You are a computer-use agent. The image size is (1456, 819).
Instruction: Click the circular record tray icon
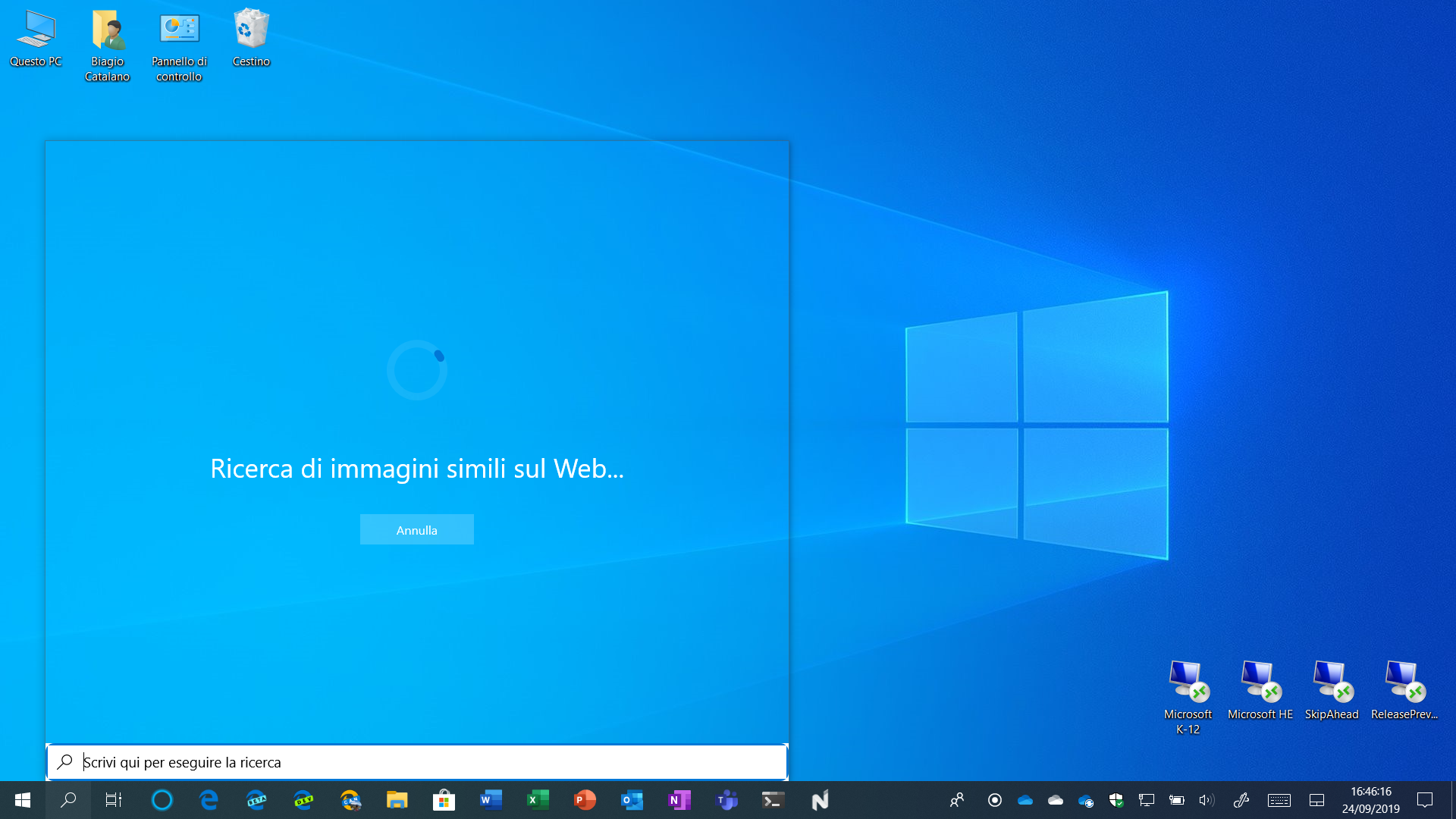point(995,800)
